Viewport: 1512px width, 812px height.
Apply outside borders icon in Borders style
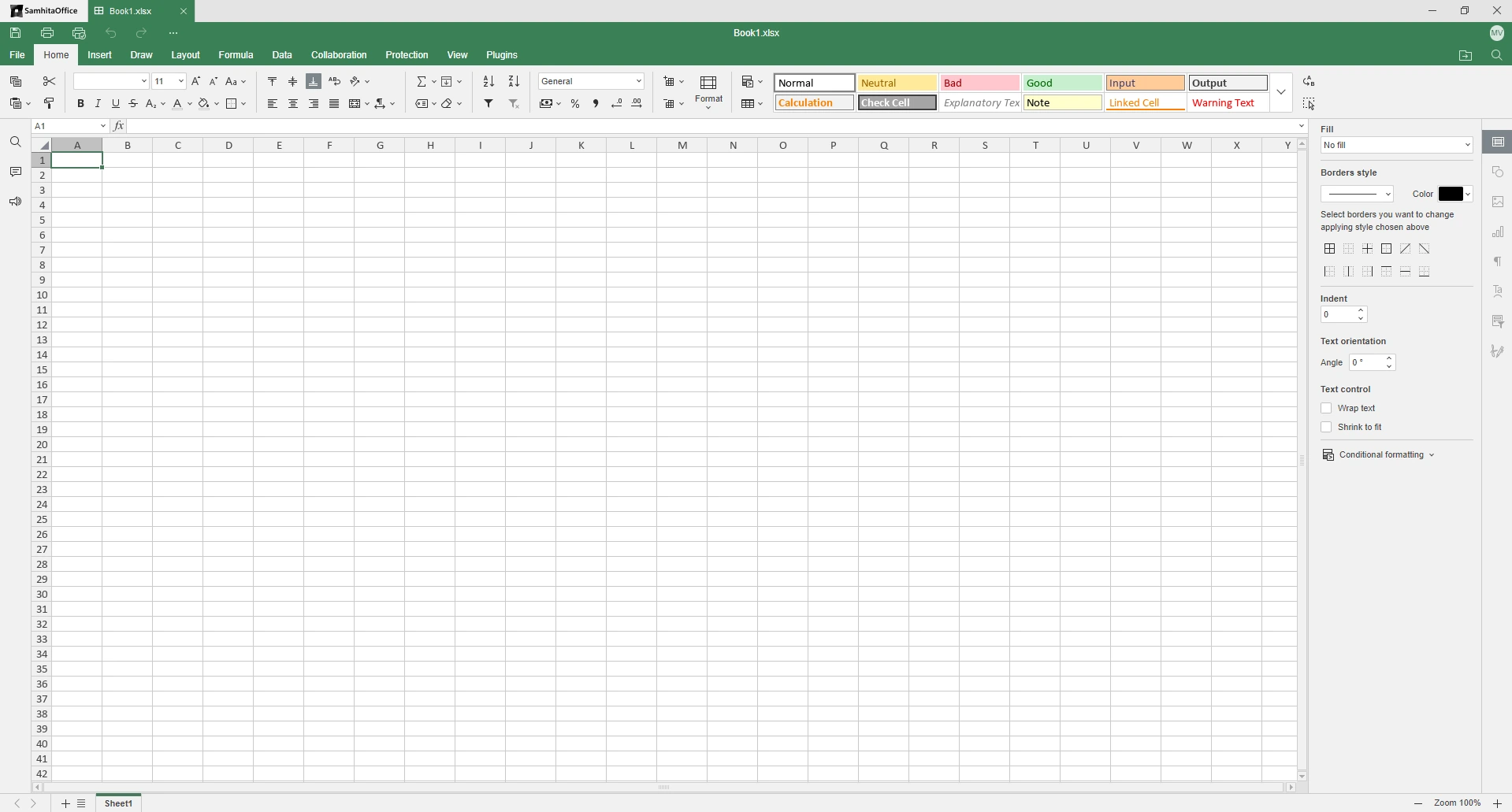1386,249
